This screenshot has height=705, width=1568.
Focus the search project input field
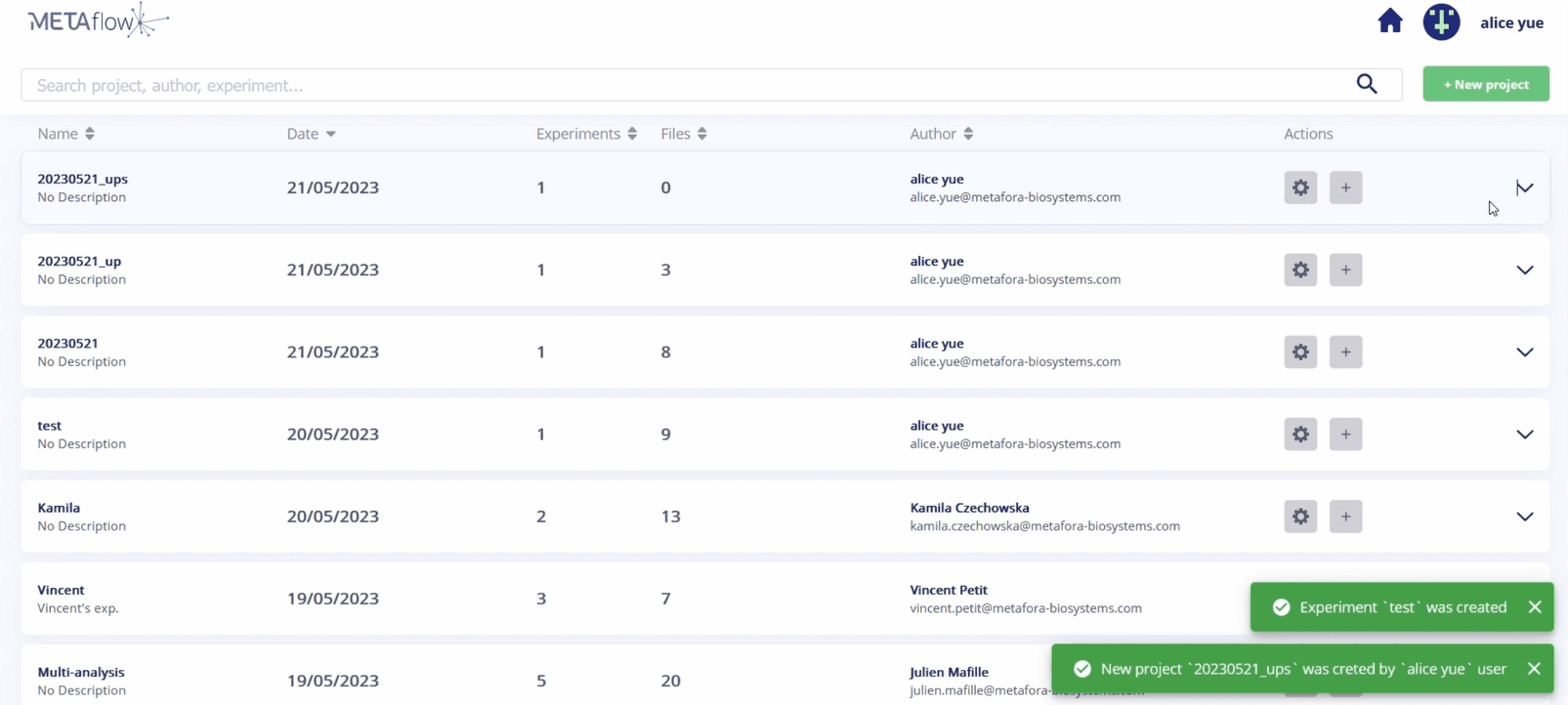coord(684,85)
